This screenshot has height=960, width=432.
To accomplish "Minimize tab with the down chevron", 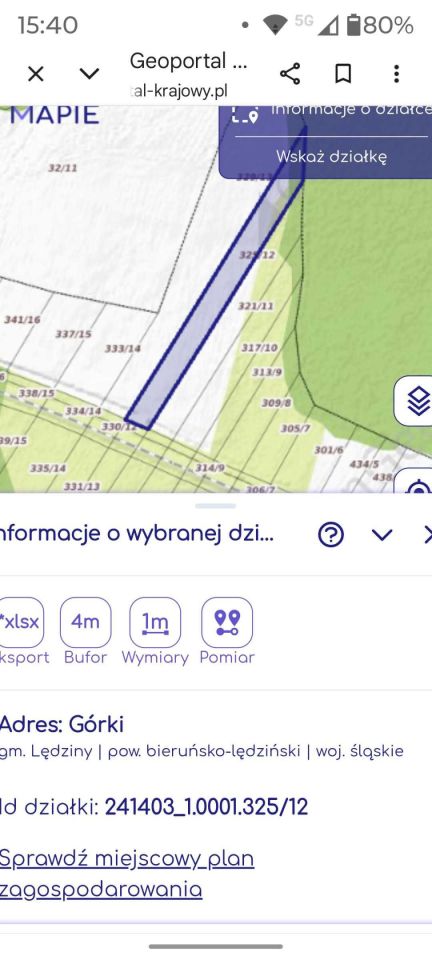I will [x=89, y=74].
